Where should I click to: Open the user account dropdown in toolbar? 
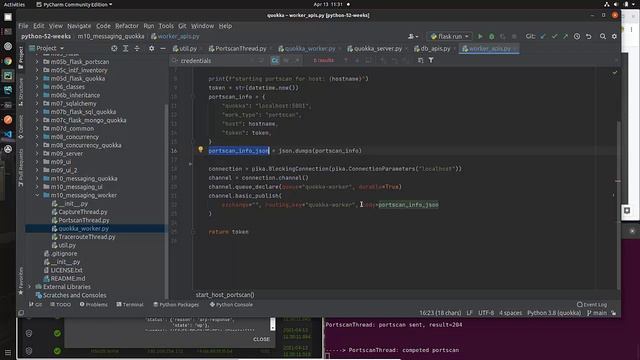tap(413, 36)
